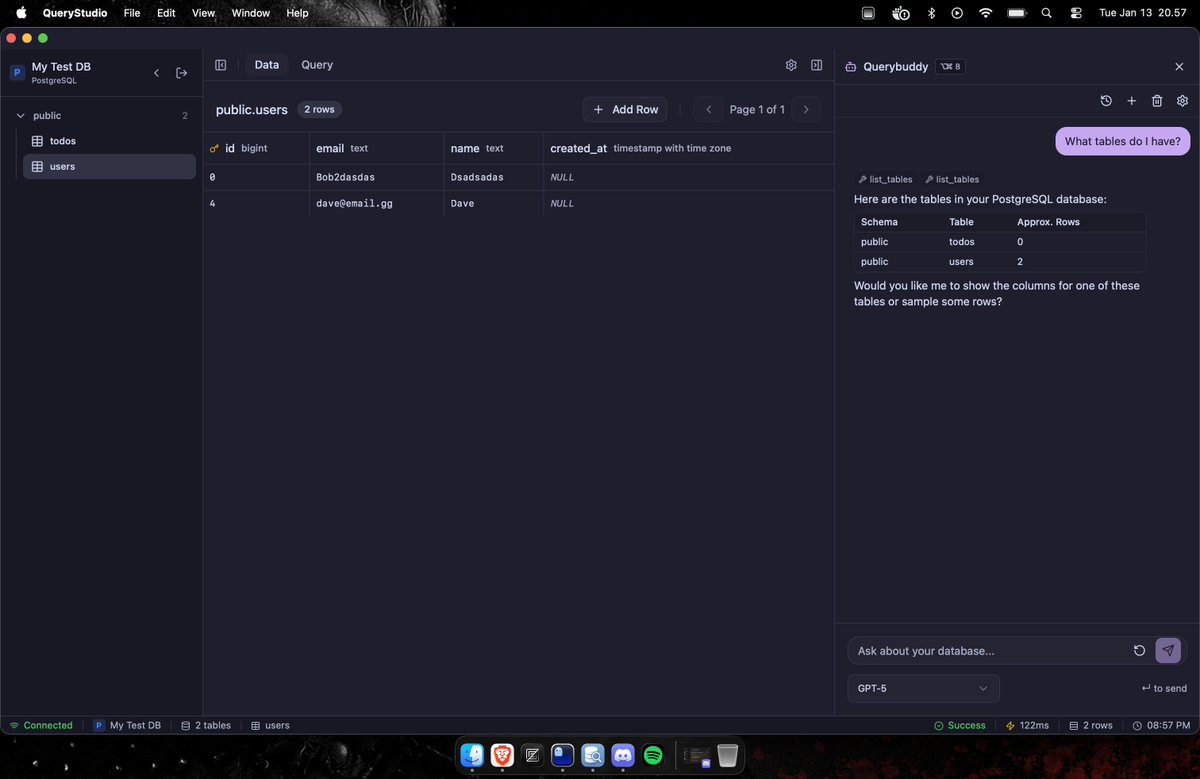The width and height of the screenshot is (1200, 779).
Task: Open the GPT-5 model dropdown
Action: point(923,688)
